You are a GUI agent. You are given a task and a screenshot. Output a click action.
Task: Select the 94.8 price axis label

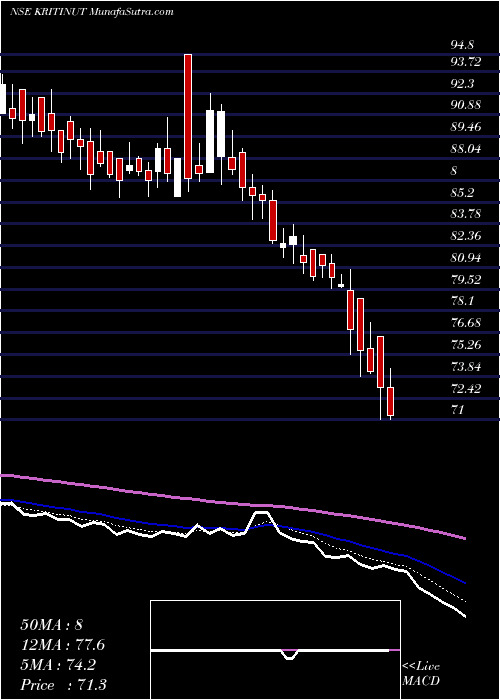point(462,45)
